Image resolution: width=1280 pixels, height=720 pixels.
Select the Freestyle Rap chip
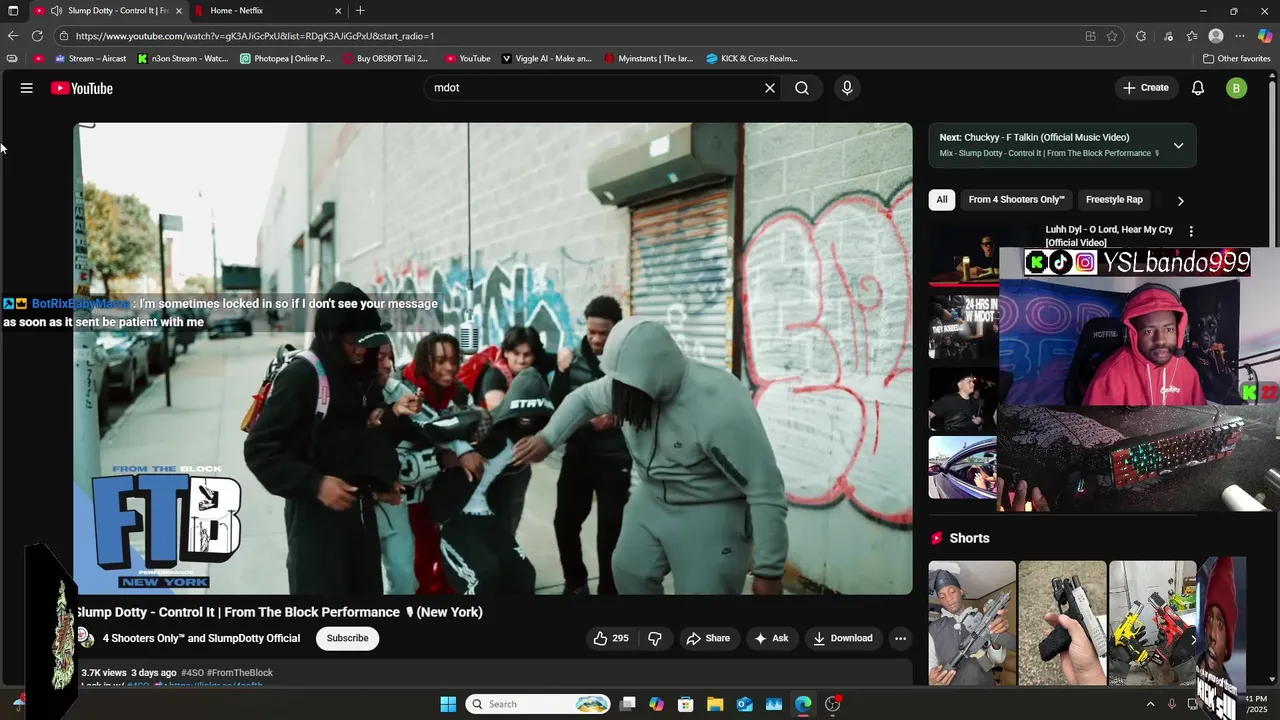[x=1114, y=199]
